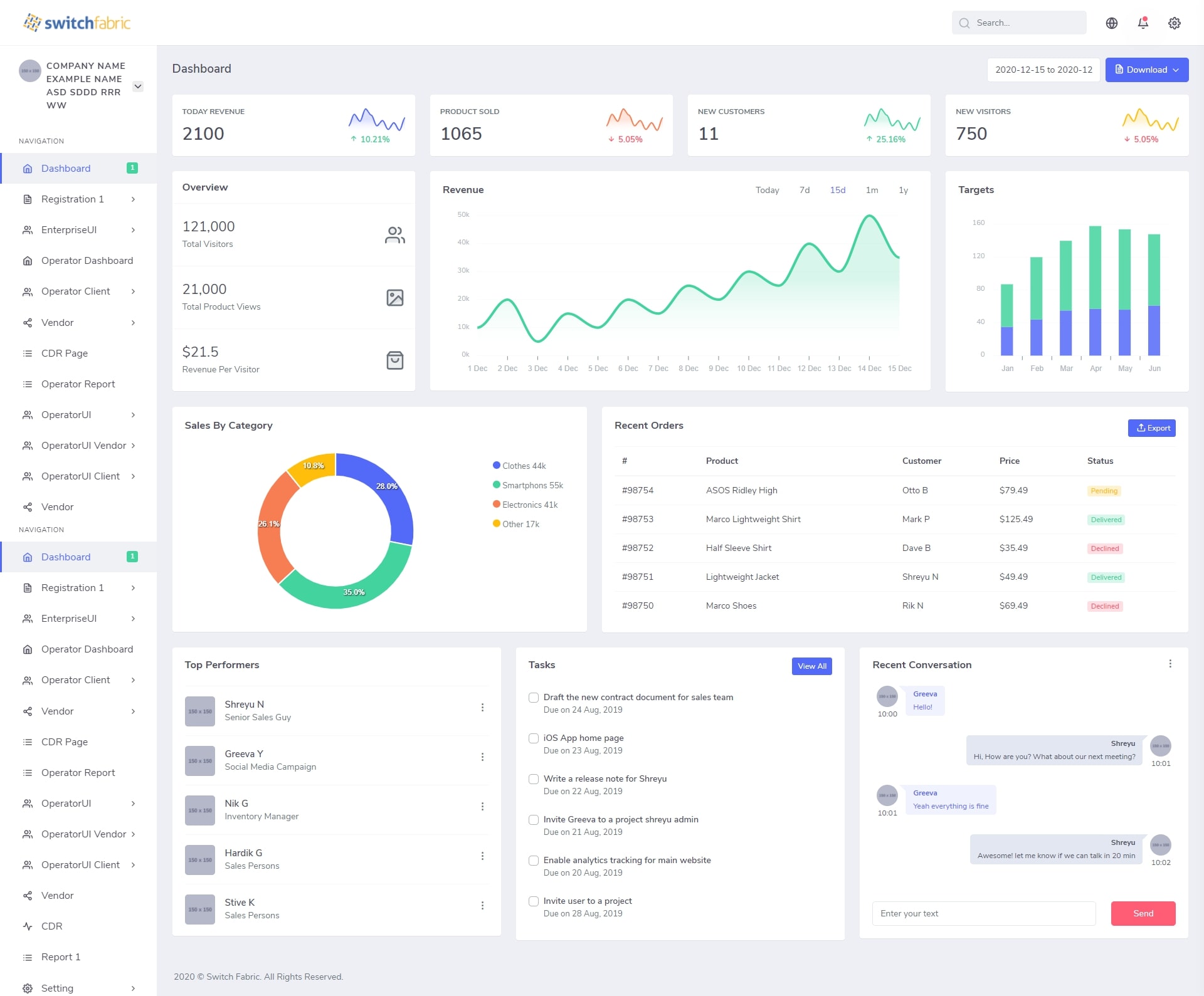Tick the Invite user to a project task
Viewport: 1204px width, 996px height.
point(534,901)
